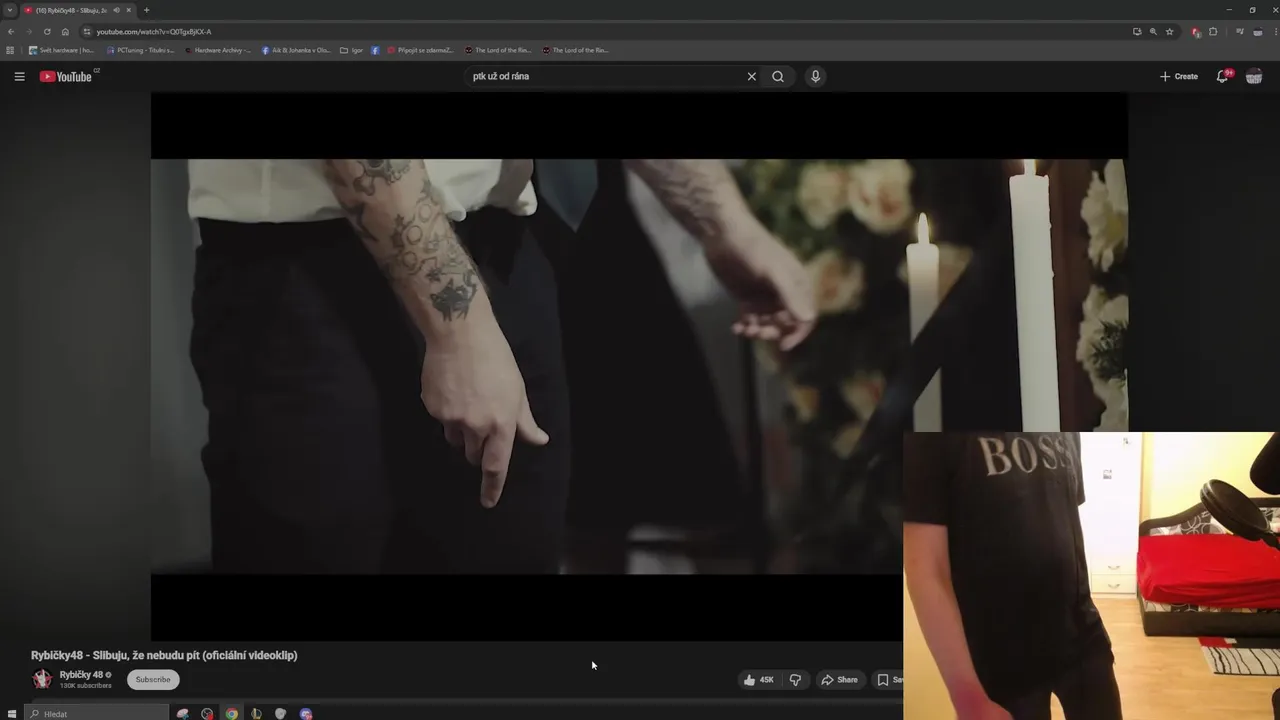Click the install/cast screen icon in address bar

[1137, 31]
